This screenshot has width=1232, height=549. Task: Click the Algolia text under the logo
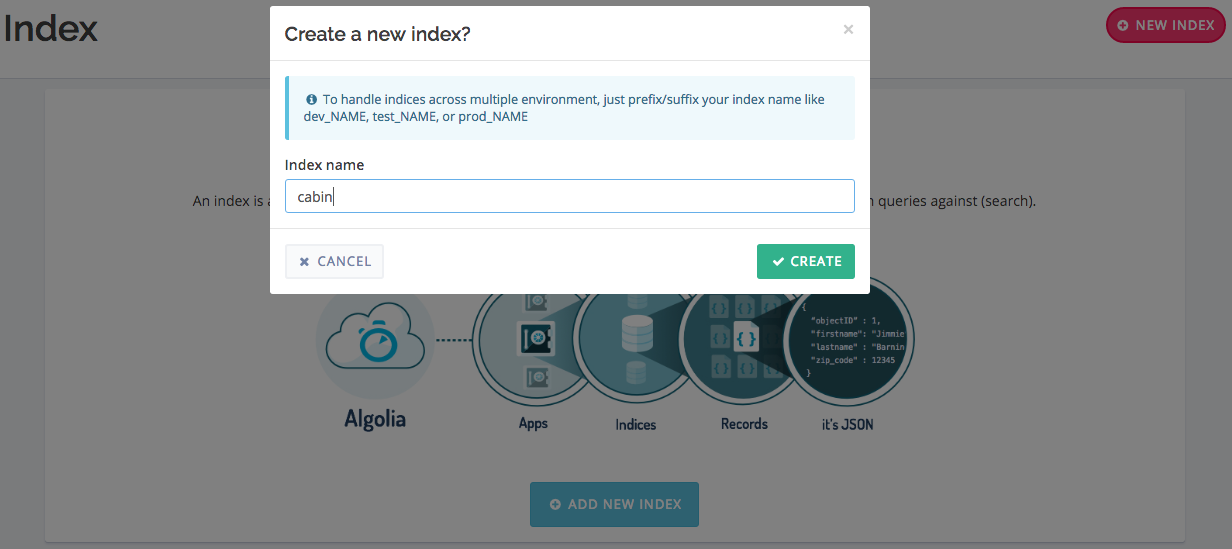[375, 419]
